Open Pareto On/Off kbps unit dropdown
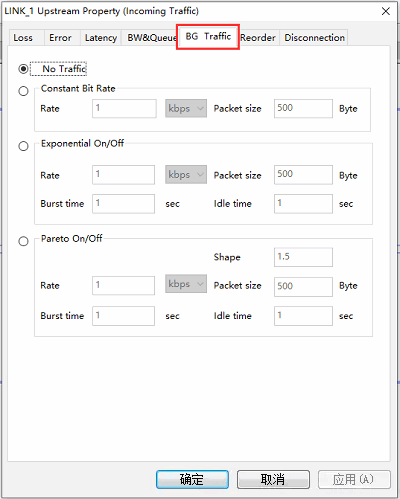 (x=186, y=284)
